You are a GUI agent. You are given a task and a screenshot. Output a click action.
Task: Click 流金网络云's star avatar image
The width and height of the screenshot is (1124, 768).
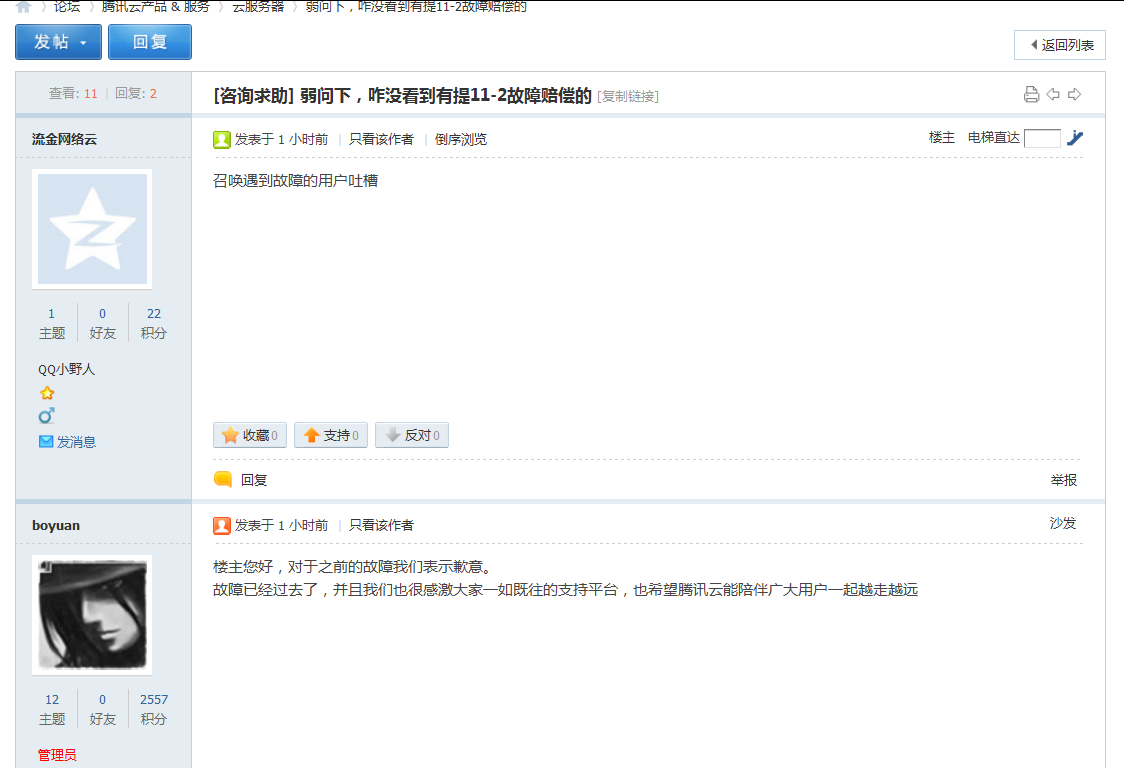pos(92,229)
